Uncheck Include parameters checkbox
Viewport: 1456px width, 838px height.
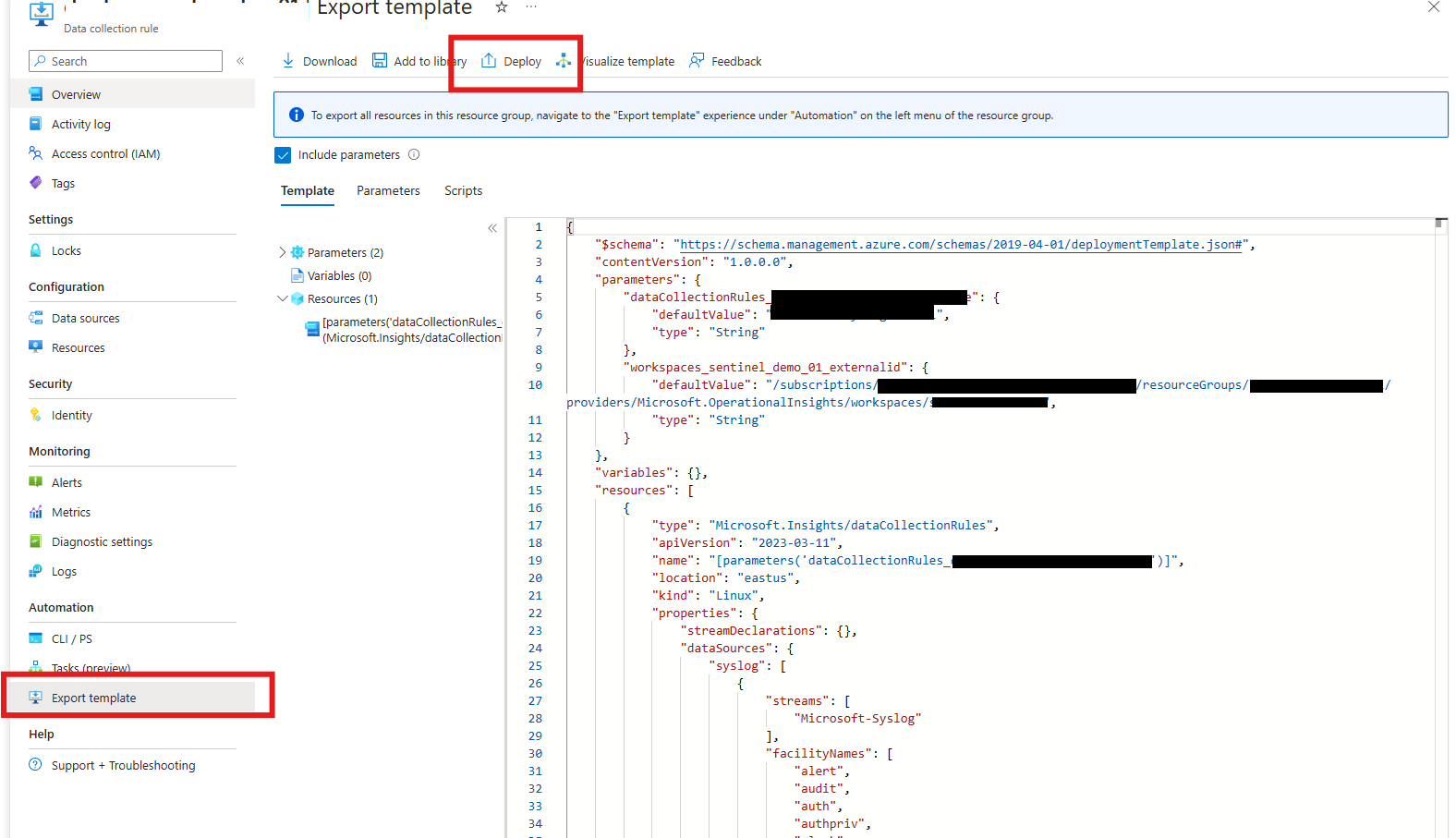pos(283,154)
